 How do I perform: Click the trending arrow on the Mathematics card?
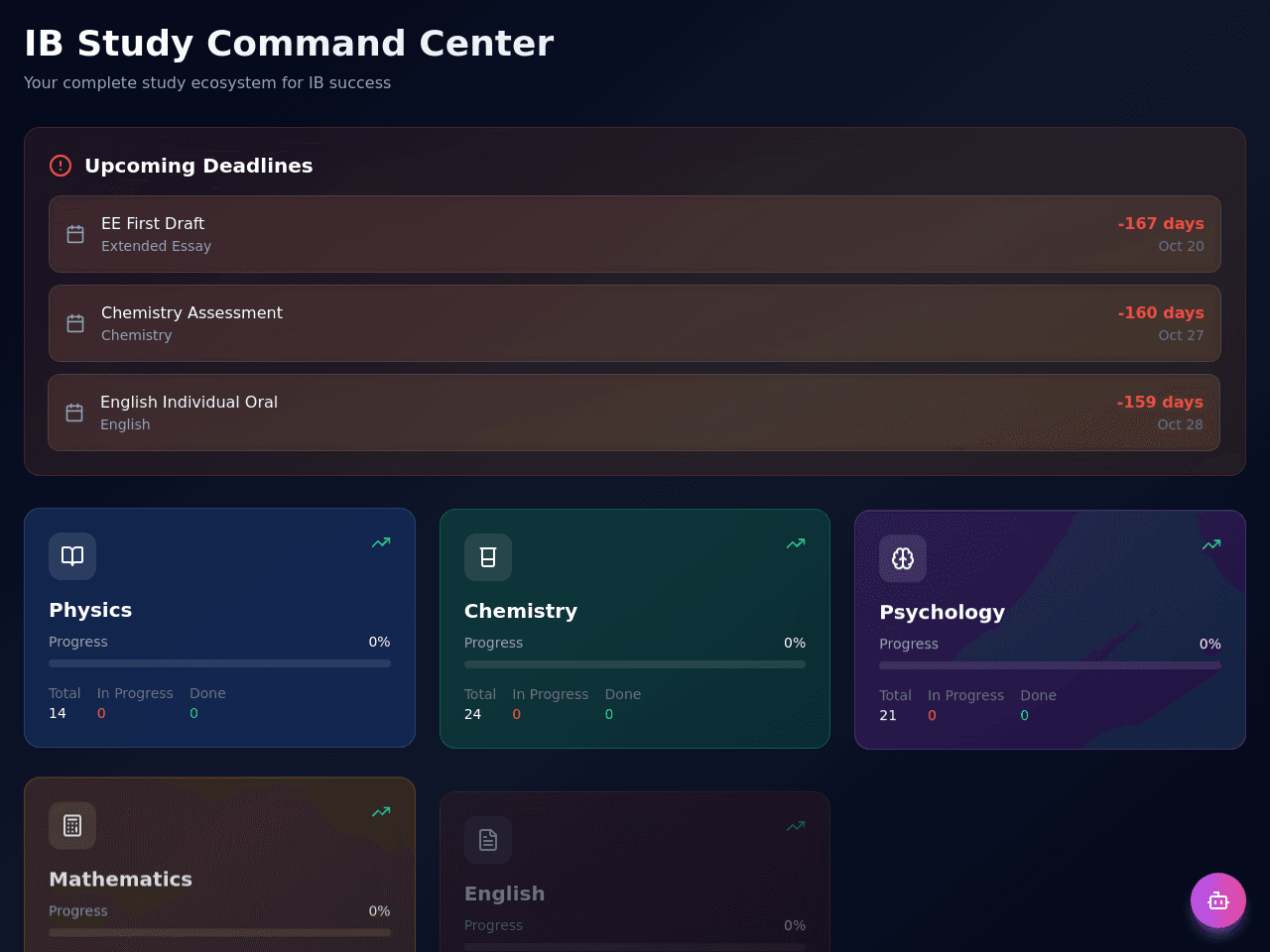[381, 811]
